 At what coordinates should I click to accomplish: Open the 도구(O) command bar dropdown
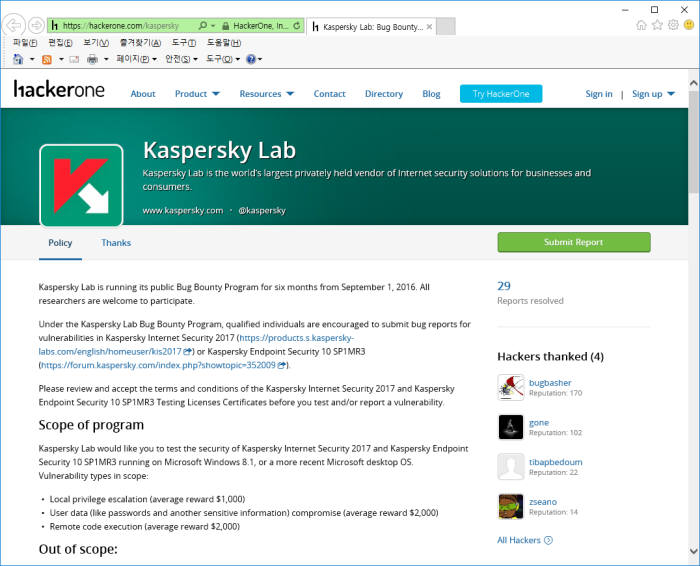click(223, 59)
